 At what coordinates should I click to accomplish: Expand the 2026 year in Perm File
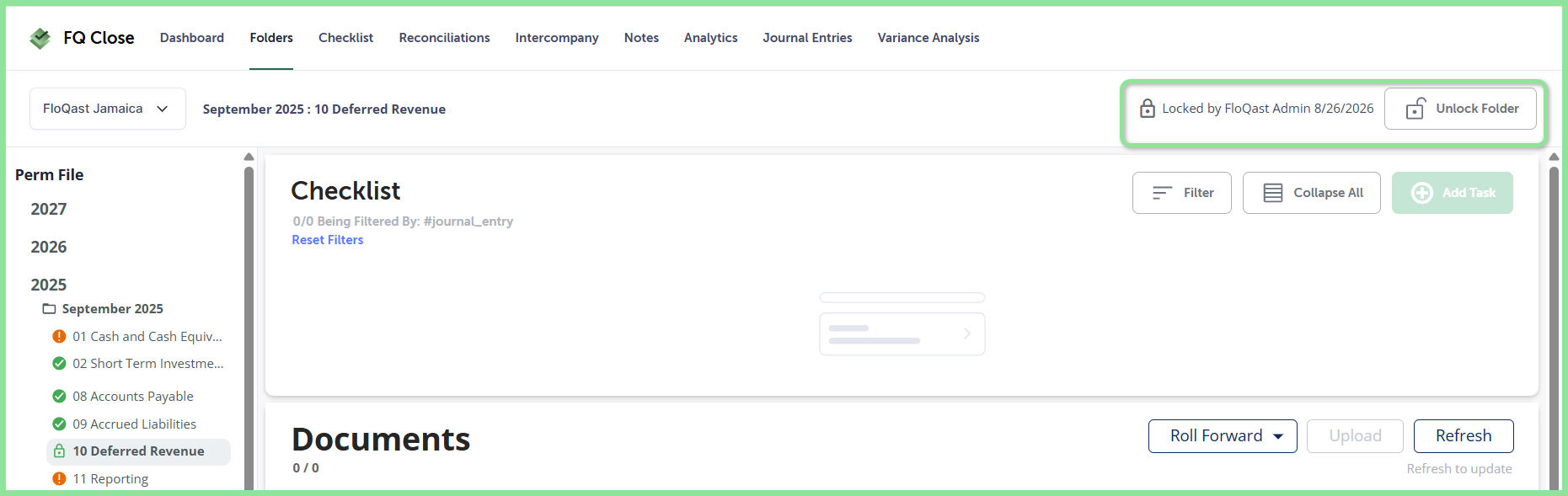49,247
